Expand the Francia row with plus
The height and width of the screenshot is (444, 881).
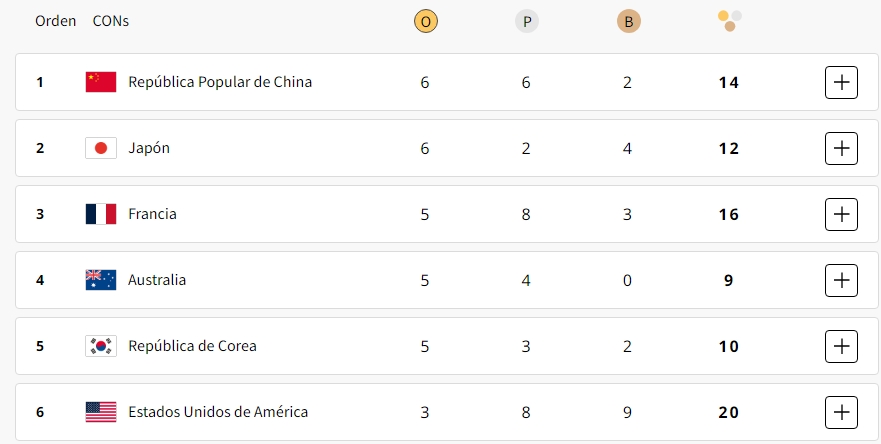pos(841,214)
